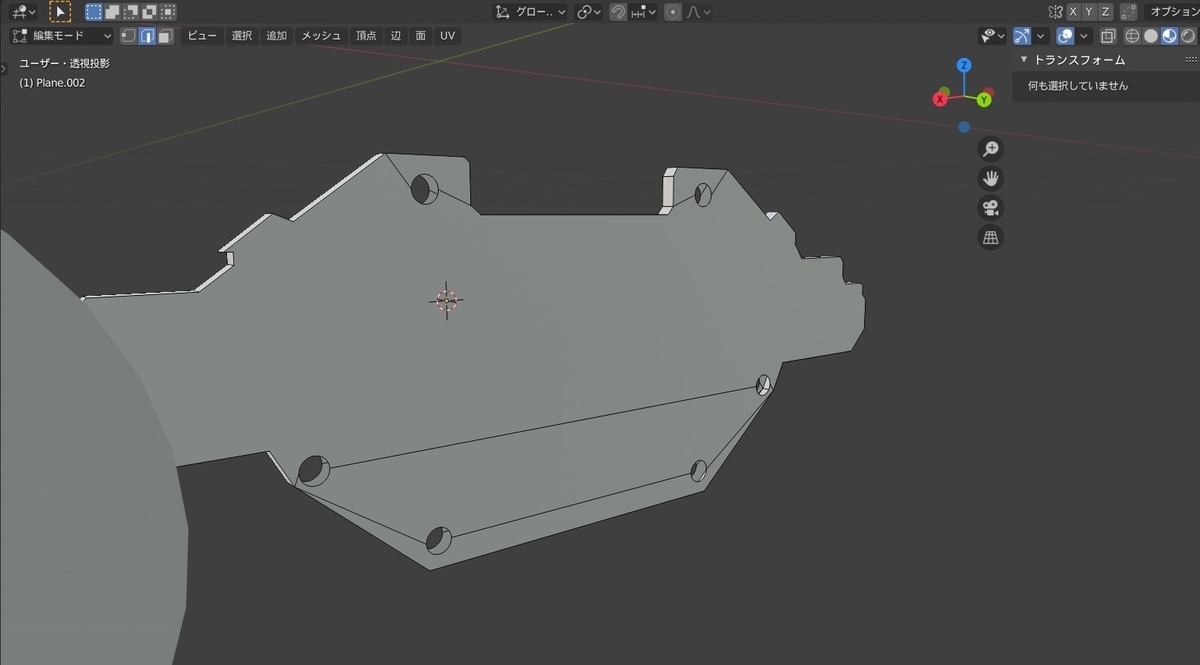Screen dimensions: 1200x665
Task: Toggle snapping magnet icon
Action: pyautogui.click(x=618, y=12)
